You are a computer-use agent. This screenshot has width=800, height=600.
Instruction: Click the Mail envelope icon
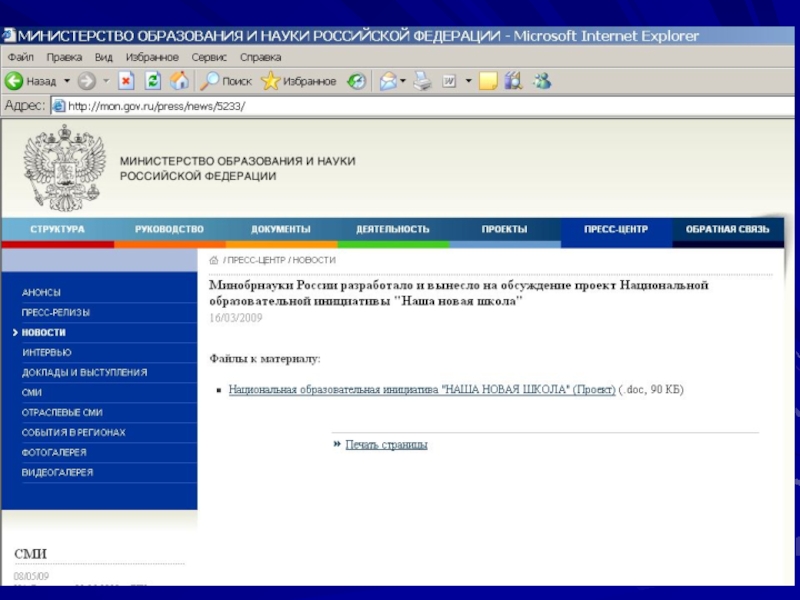click(388, 81)
